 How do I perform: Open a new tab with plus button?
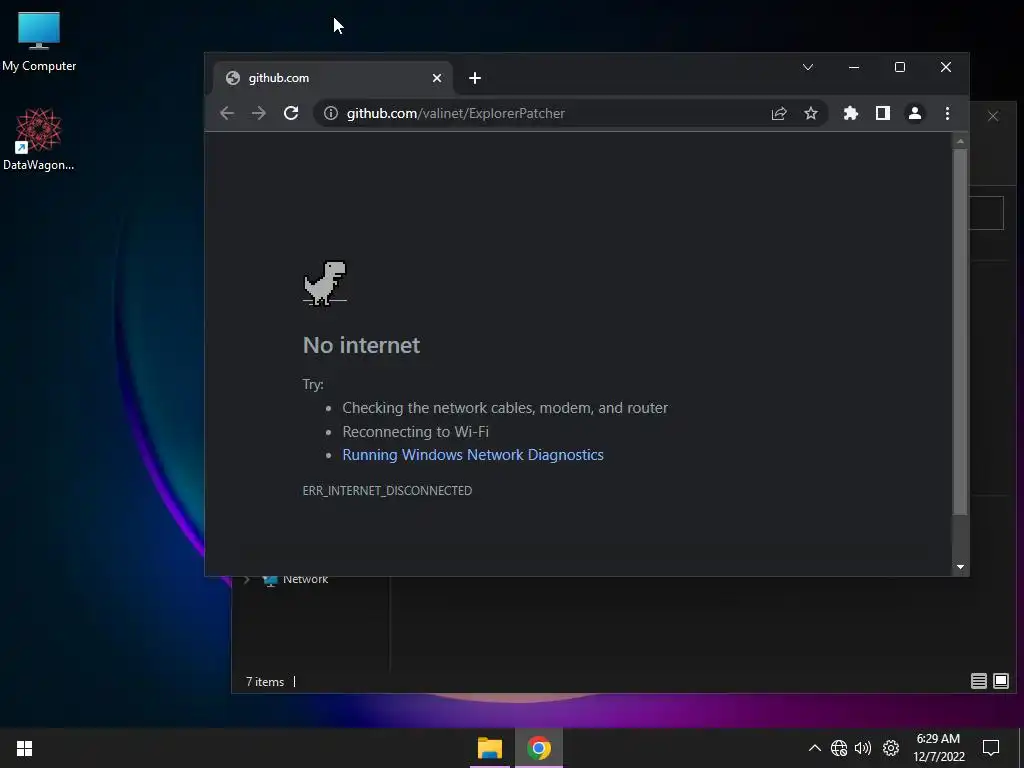(x=475, y=78)
